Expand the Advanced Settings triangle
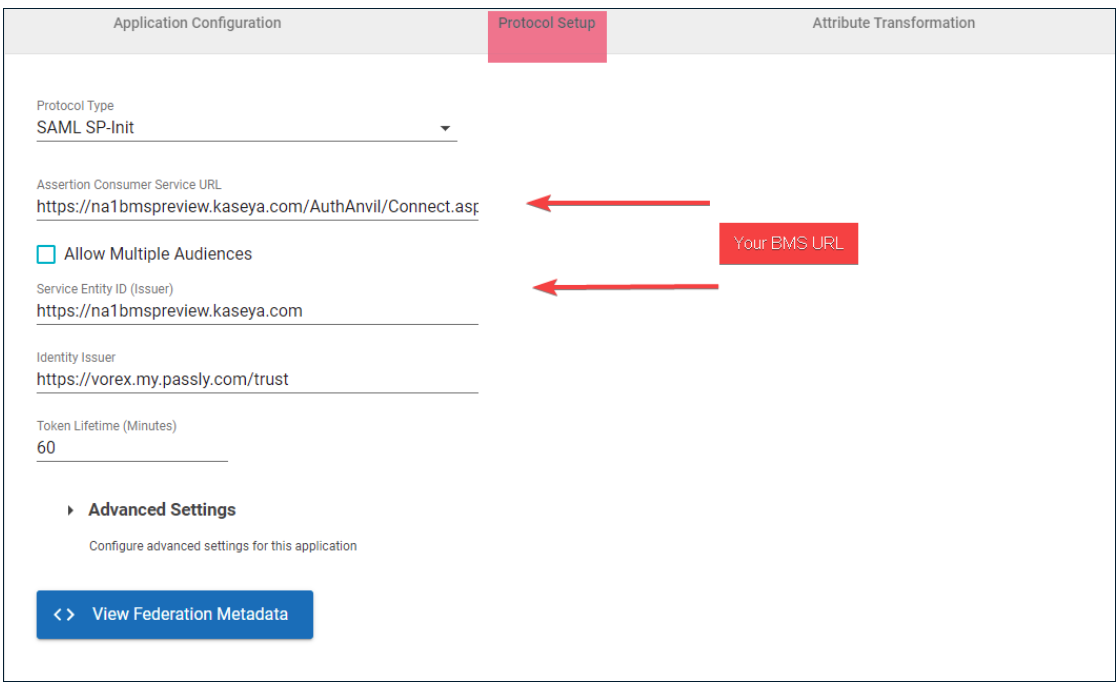1119x687 pixels. pos(70,510)
